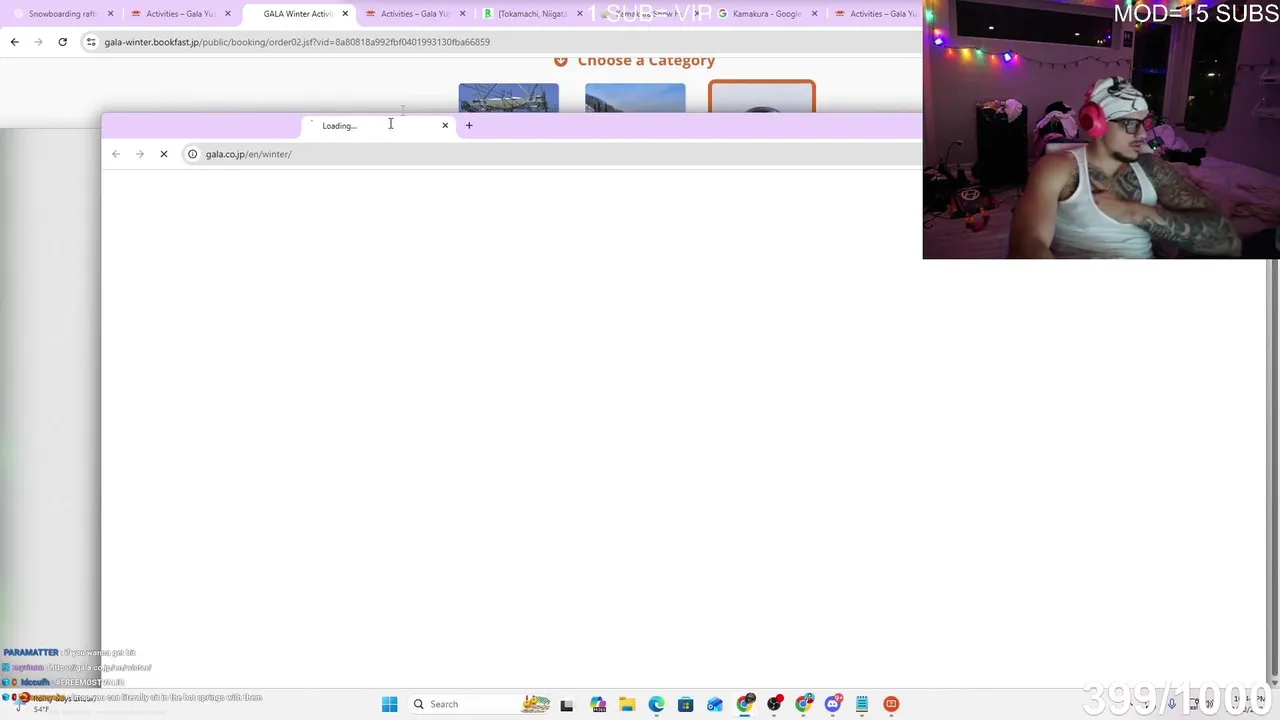Select the ski lift category thumbnail
The height and width of the screenshot is (720, 1280).
tap(509, 98)
